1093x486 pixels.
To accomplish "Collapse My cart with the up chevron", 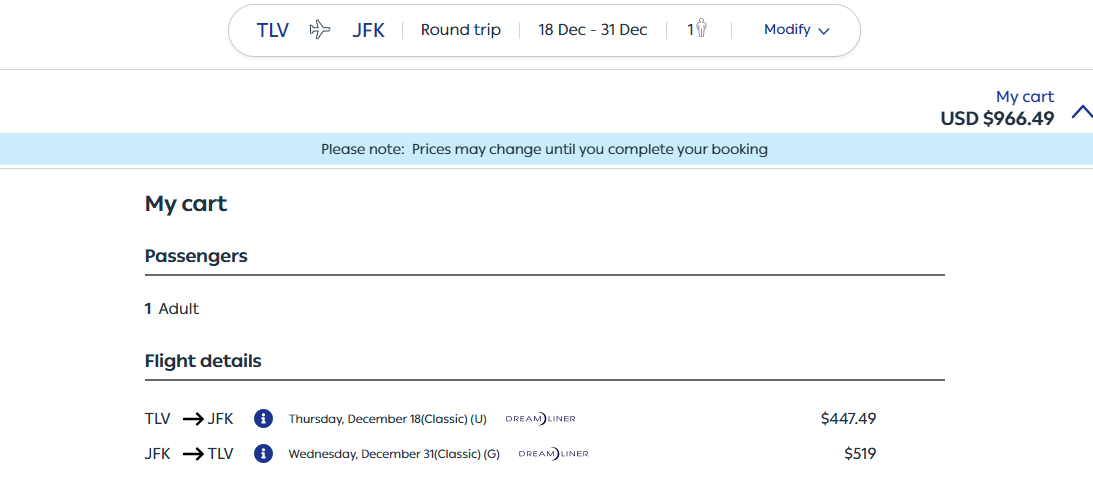I will click(x=1082, y=112).
